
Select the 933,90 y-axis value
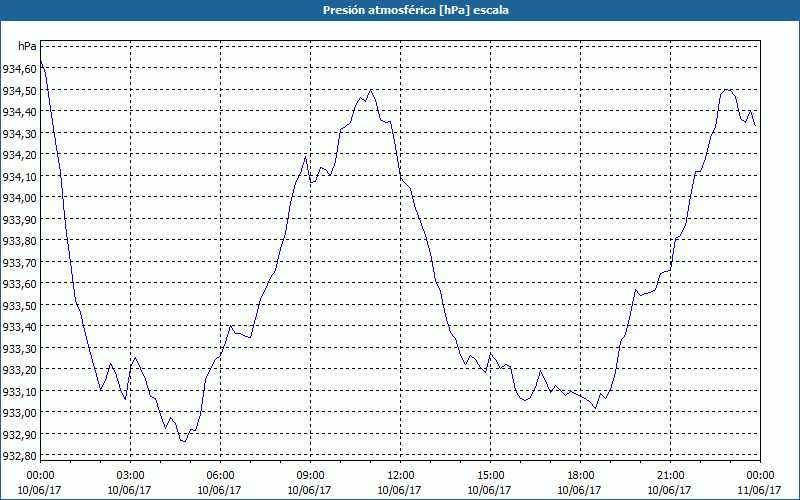tap(19, 219)
